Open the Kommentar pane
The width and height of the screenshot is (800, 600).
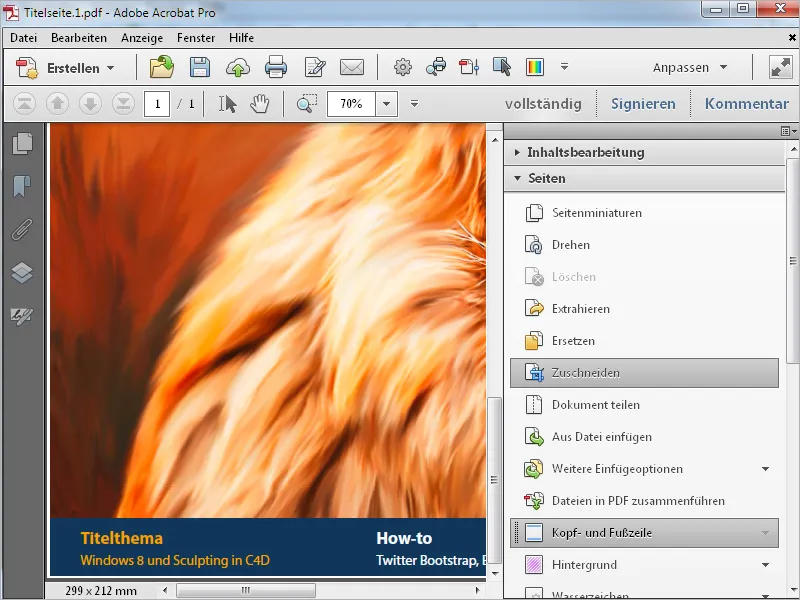tap(746, 104)
